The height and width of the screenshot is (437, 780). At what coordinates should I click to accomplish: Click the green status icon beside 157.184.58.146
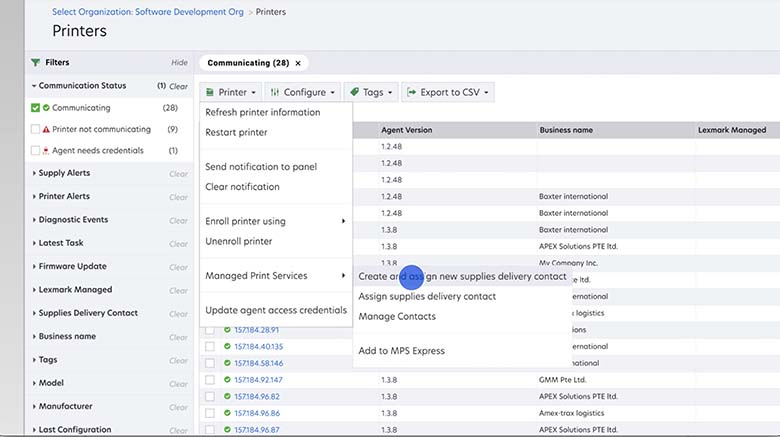[228, 363]
